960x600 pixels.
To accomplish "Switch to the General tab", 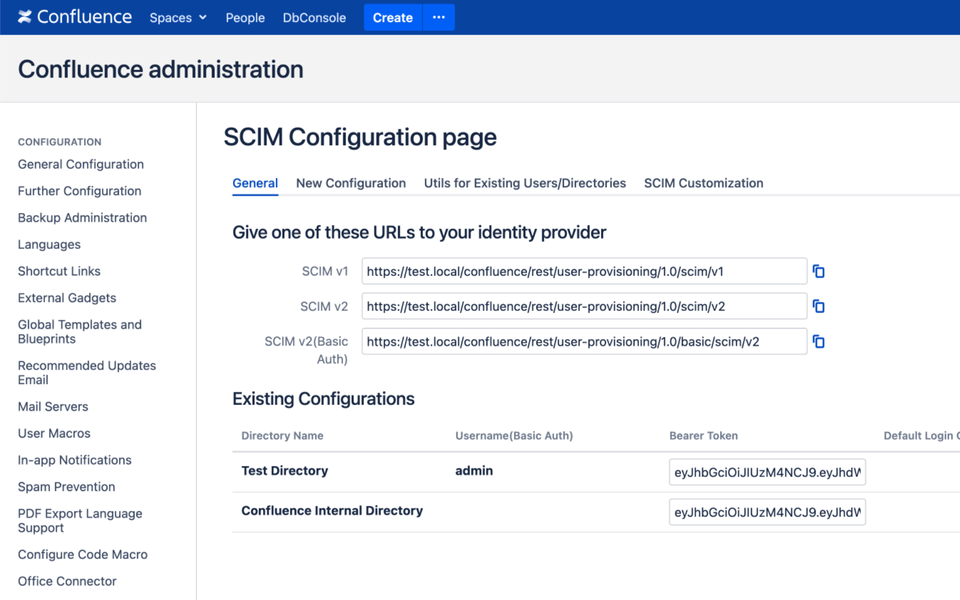I will pyautogui.click(x=255, y=183).
